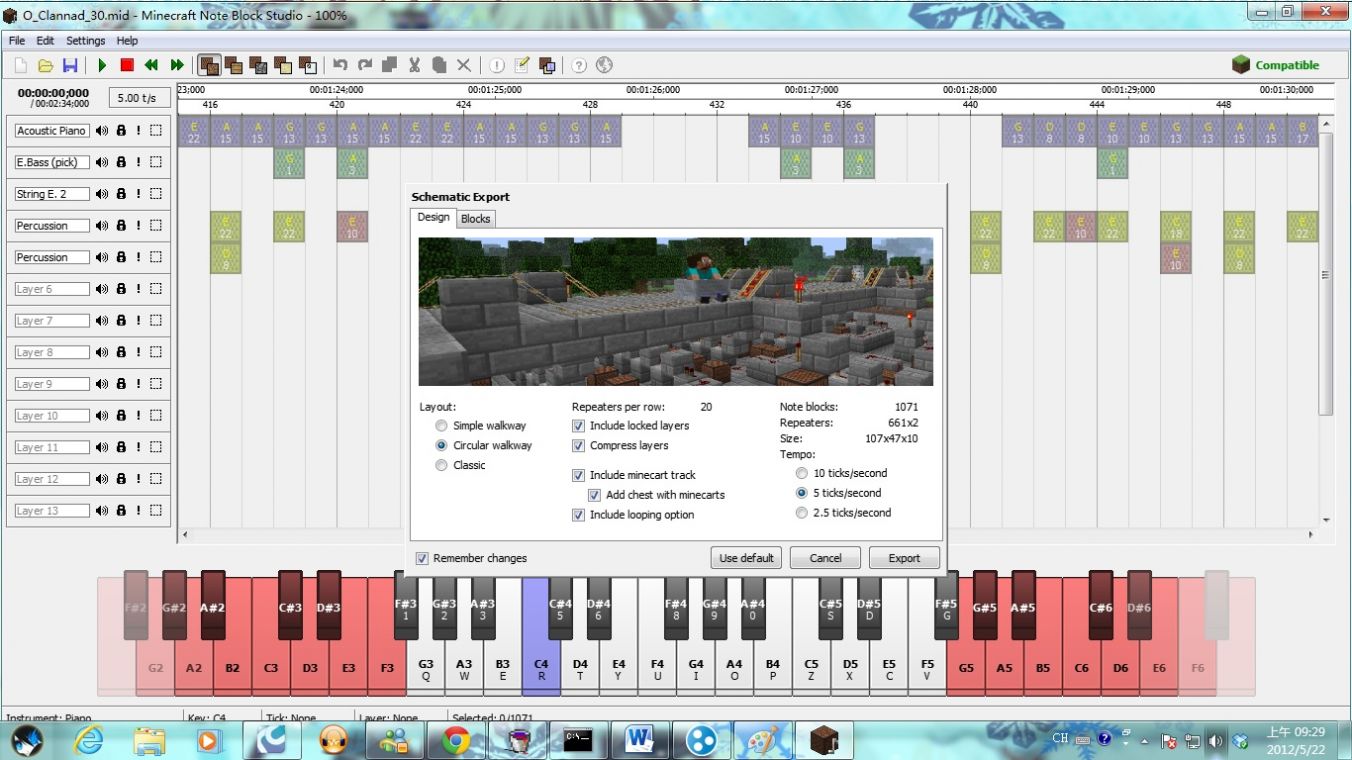Image resolution: width=1352 pixels, height=760 pixels.
Task: Open a song with the folder icon
Action: click(45, 65)
